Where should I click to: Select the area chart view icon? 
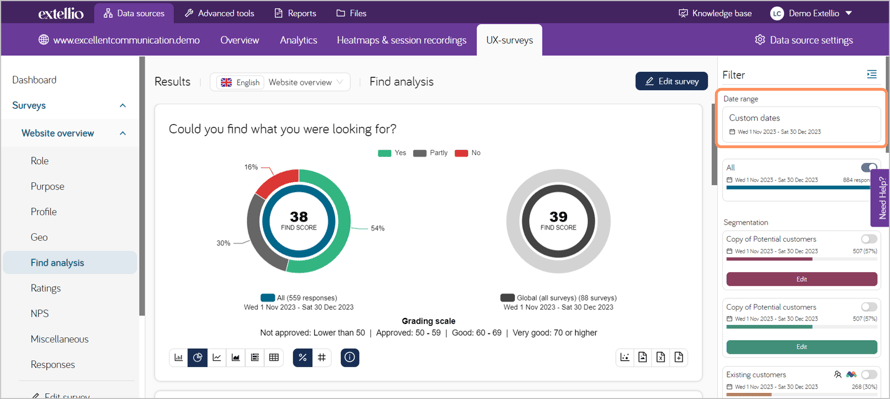pyautogui.click(x=236, y=358)
